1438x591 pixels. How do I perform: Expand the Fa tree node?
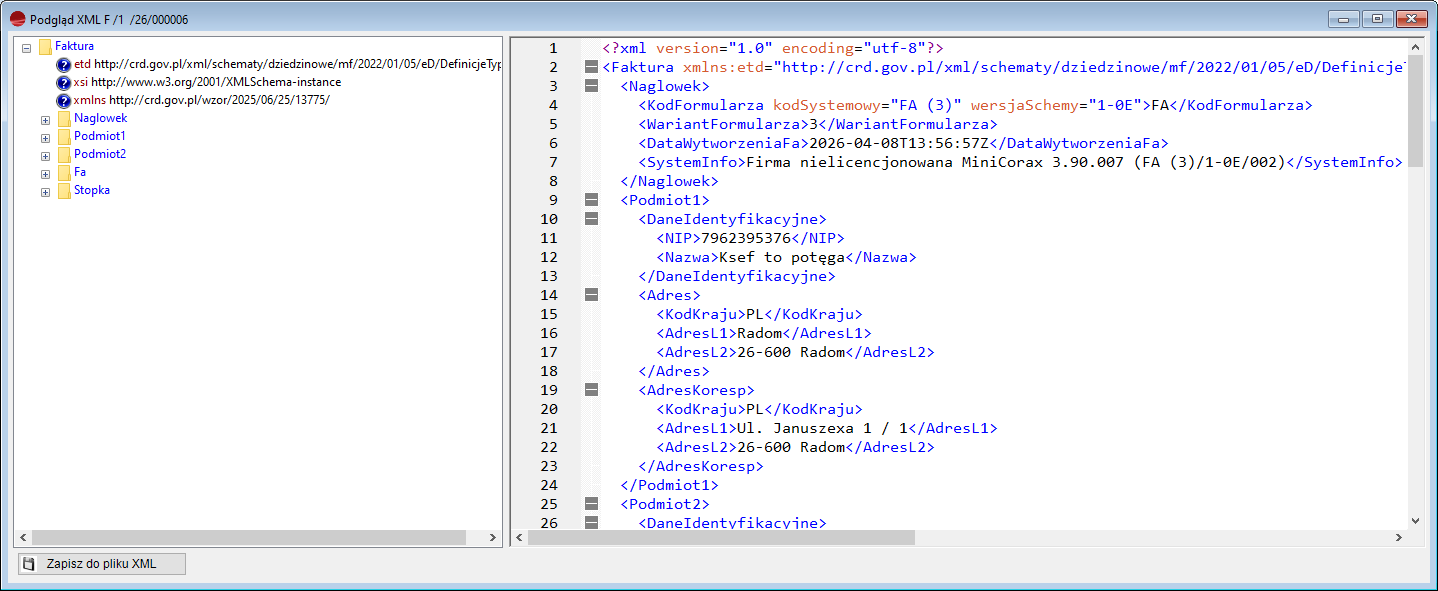click(x=45, y=173)
